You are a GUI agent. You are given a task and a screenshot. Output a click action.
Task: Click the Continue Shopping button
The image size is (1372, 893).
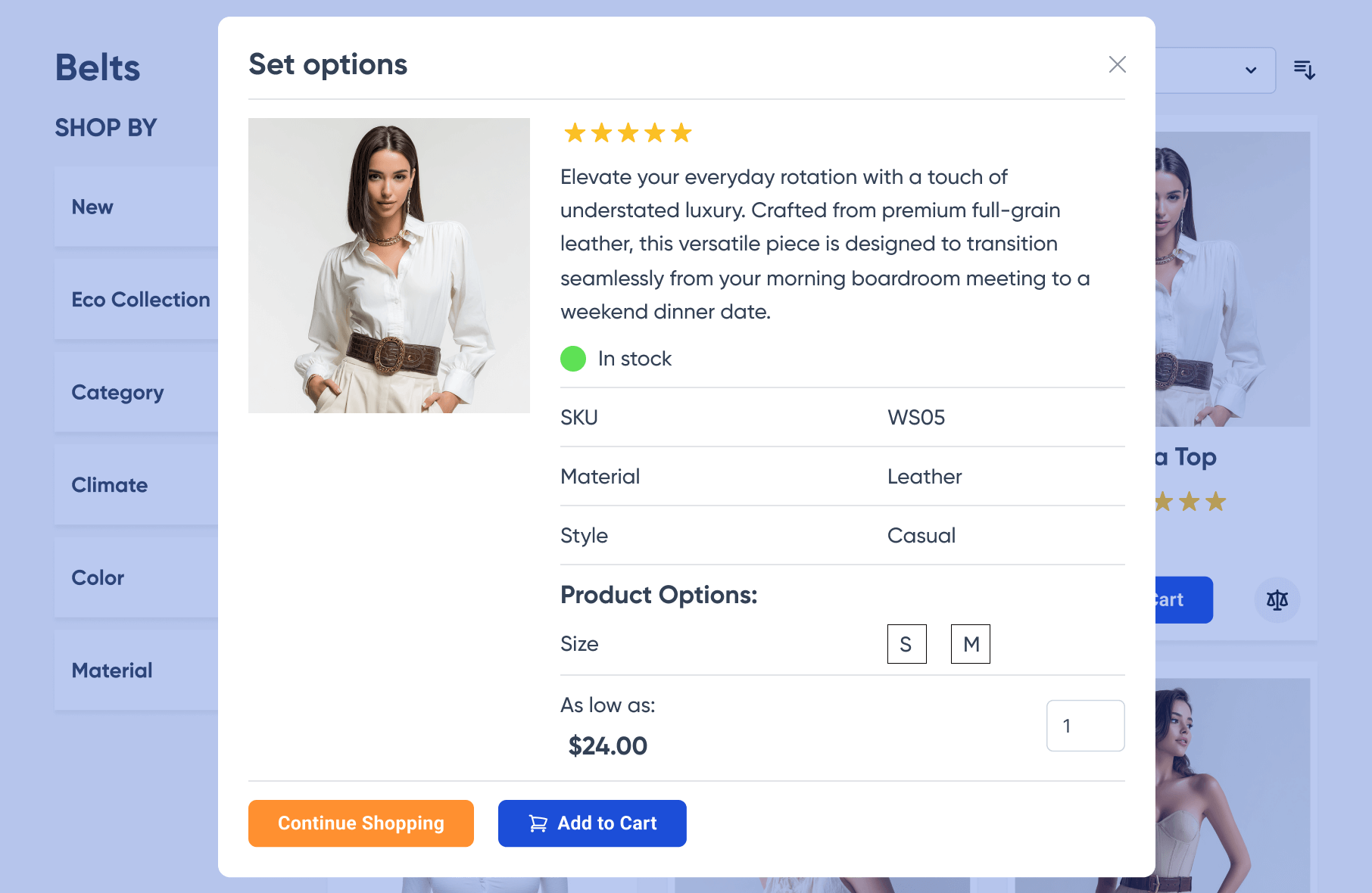360,823
